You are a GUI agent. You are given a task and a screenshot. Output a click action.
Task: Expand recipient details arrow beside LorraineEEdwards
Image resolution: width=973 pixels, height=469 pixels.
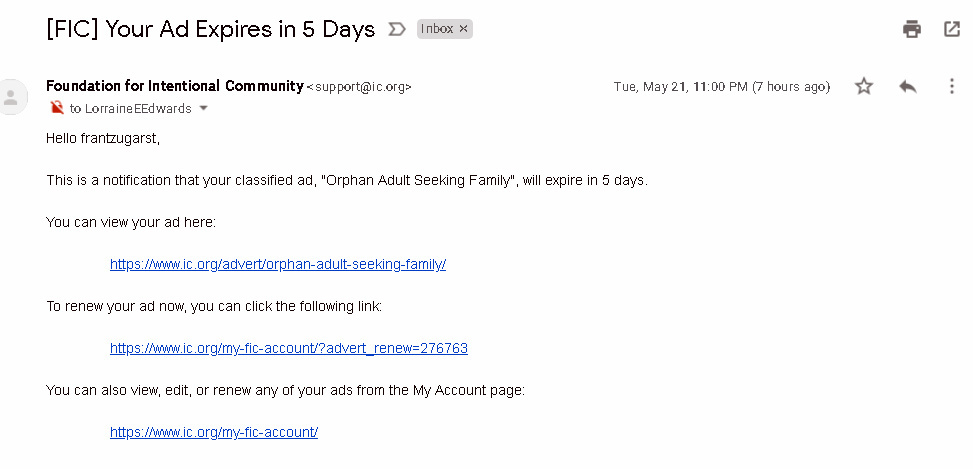[x=204, y=108]
